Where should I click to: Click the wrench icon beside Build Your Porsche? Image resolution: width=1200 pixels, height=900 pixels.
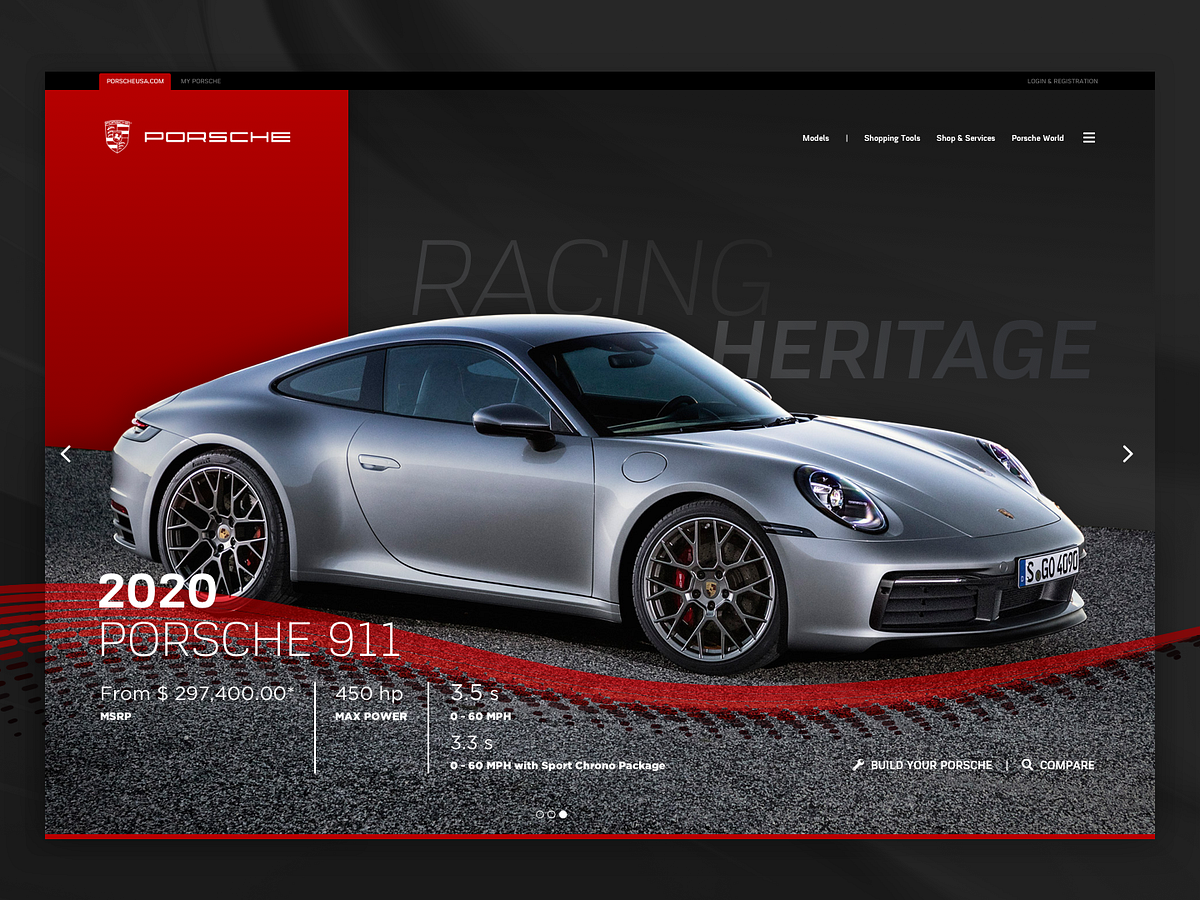858,765
